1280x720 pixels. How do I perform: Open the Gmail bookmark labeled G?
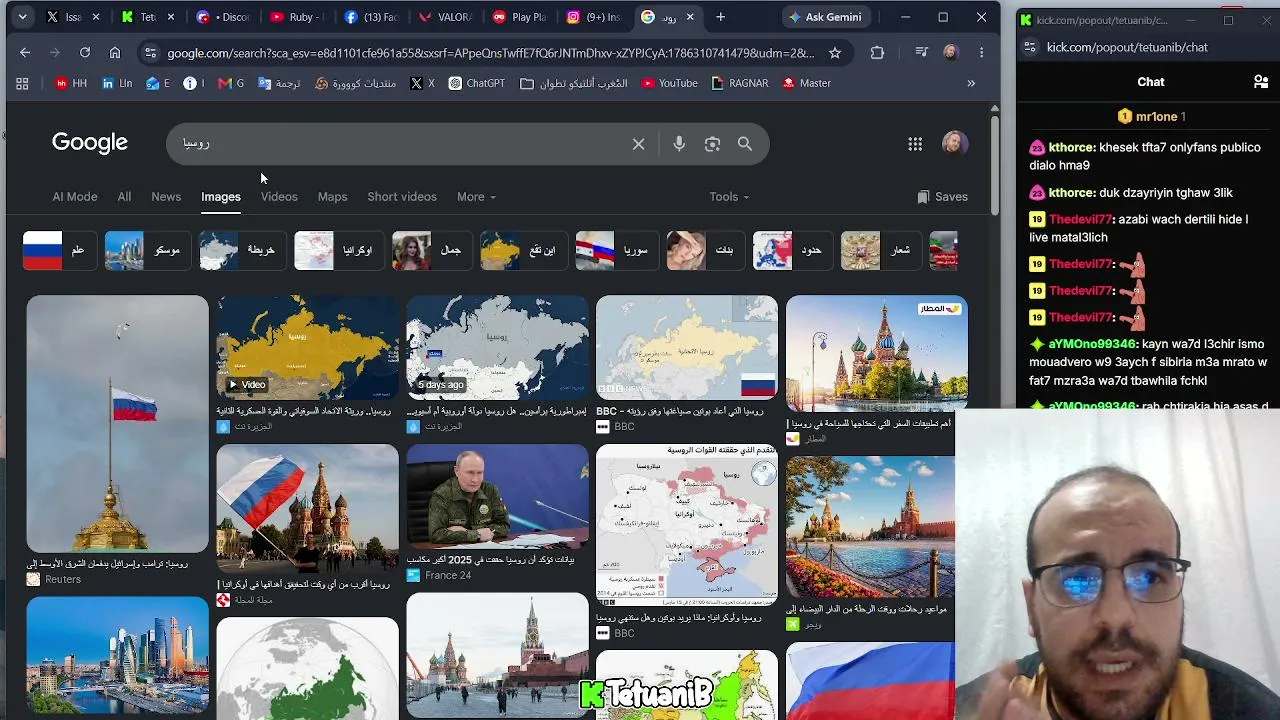(231, 84)
